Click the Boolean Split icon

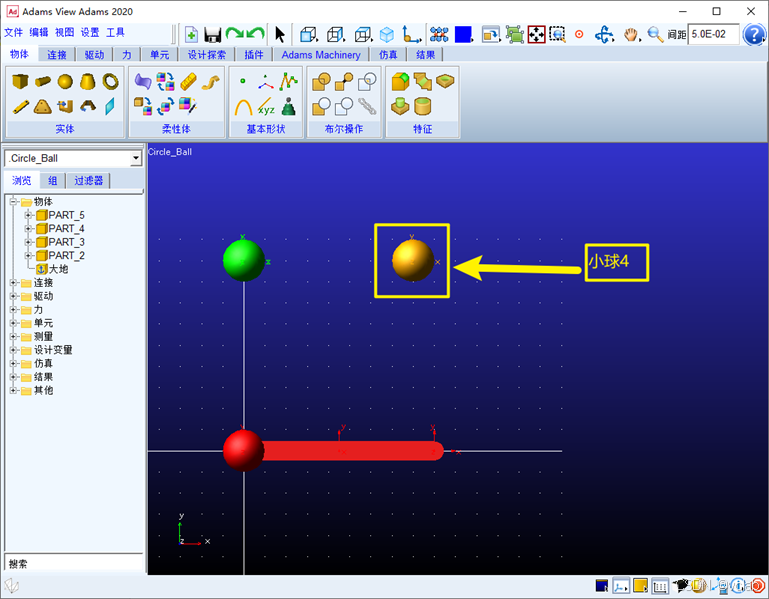pos(344,106)
